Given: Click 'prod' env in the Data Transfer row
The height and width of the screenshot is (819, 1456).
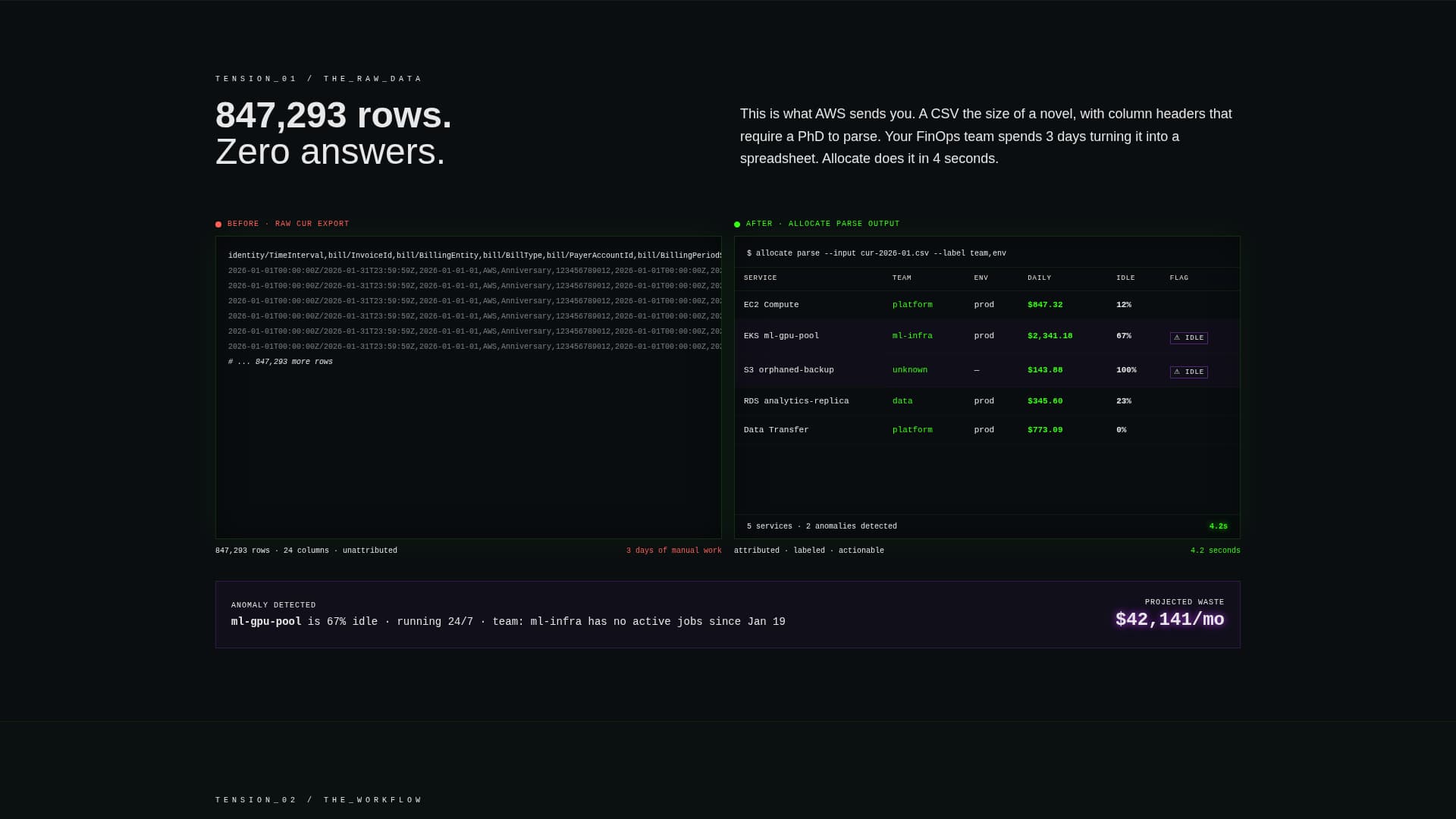Looking at the screenshot, I should point(984,430).
